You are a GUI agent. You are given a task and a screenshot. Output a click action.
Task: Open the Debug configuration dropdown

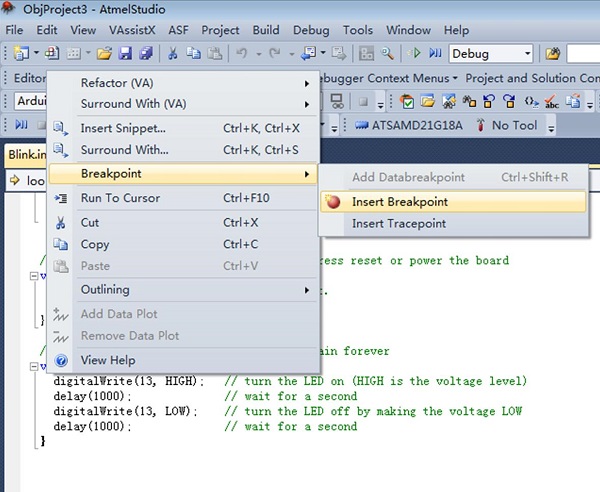click(491, 53)
